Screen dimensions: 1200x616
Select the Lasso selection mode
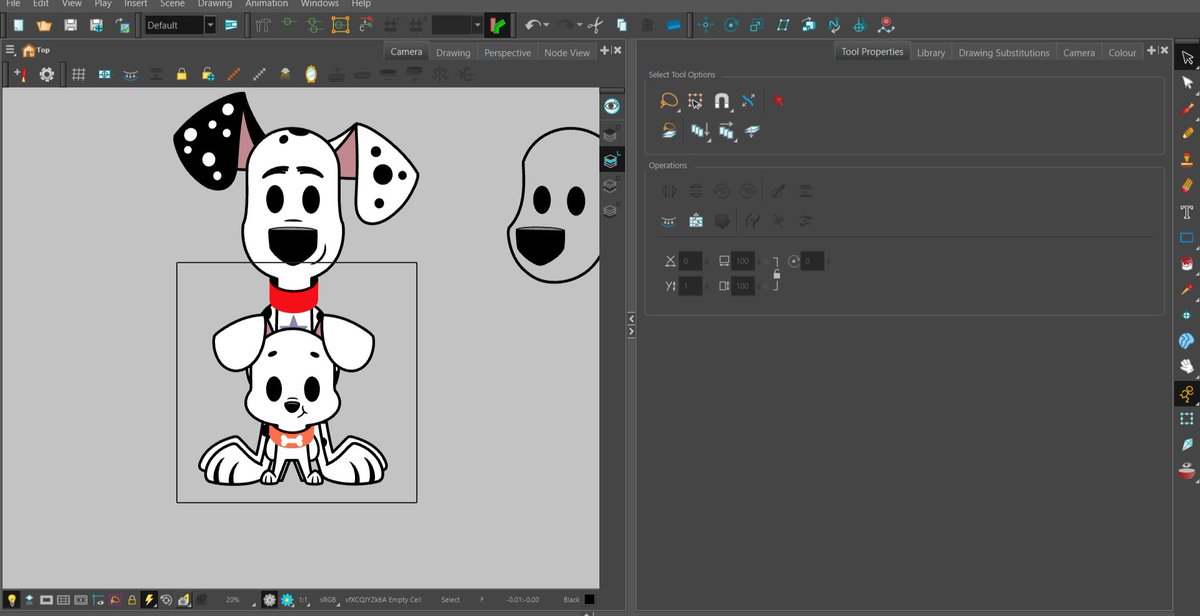pyautogui.click(x=669, y=100)
